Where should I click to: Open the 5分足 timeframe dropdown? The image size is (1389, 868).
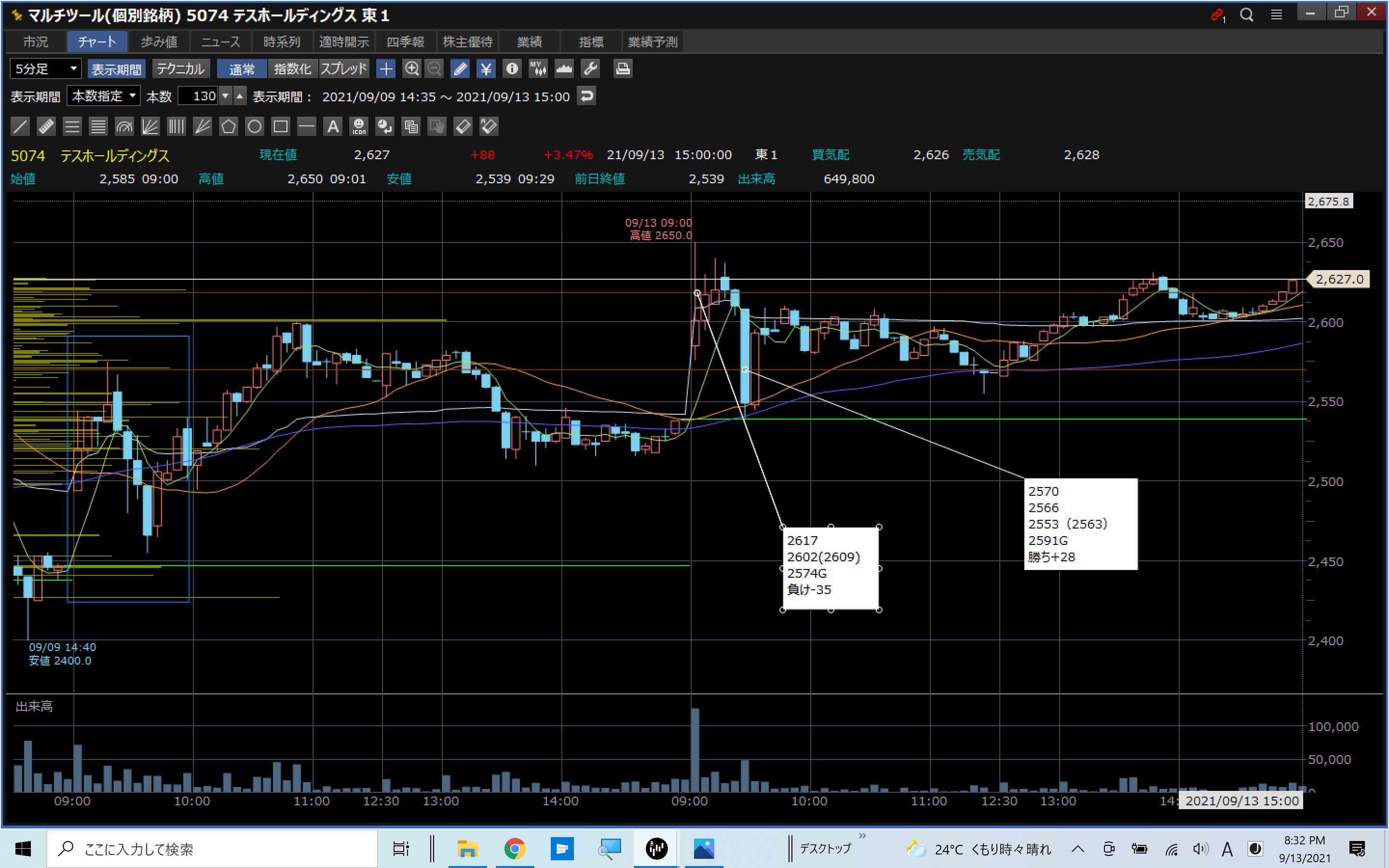tap(46, 69)
